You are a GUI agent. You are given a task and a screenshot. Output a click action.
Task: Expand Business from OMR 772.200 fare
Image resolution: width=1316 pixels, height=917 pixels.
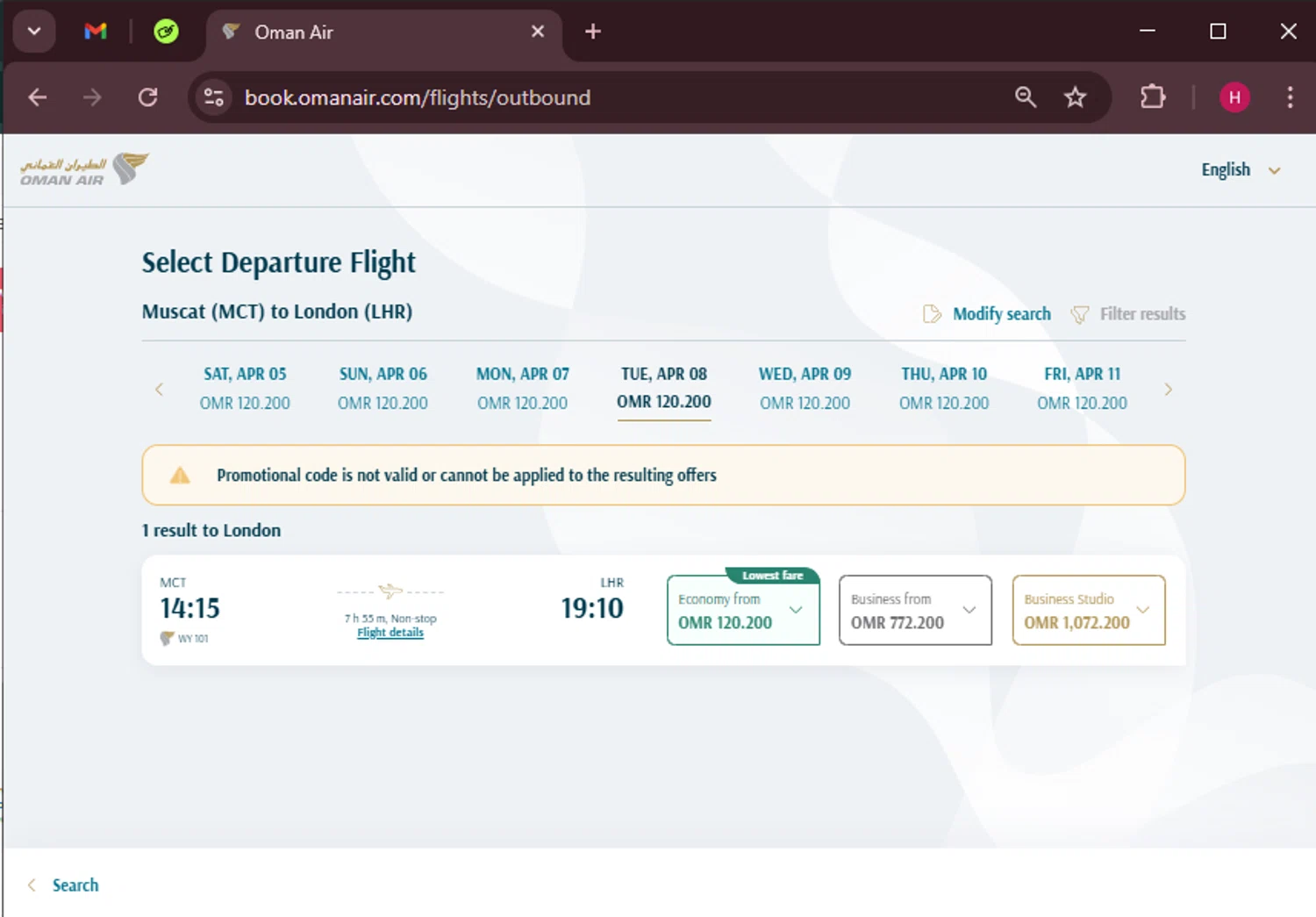[915, 610]
